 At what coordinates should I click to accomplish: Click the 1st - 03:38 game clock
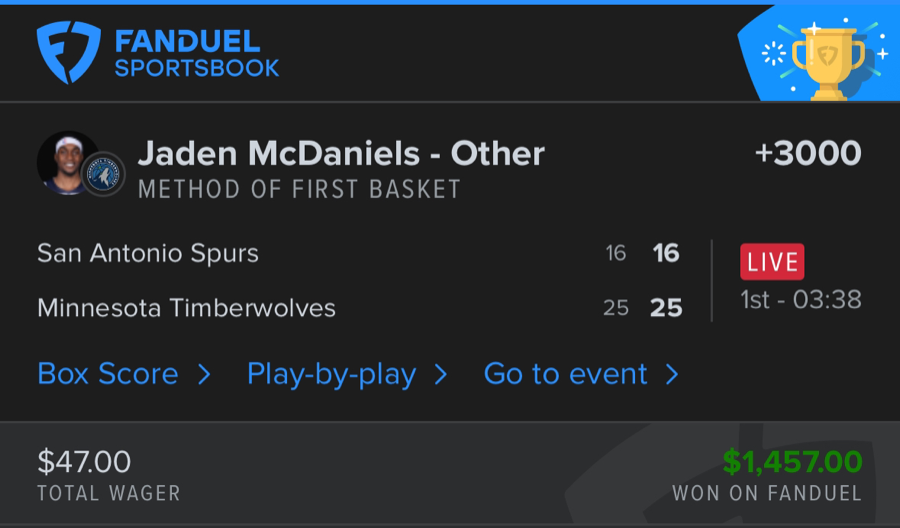(x=801, y=299)
